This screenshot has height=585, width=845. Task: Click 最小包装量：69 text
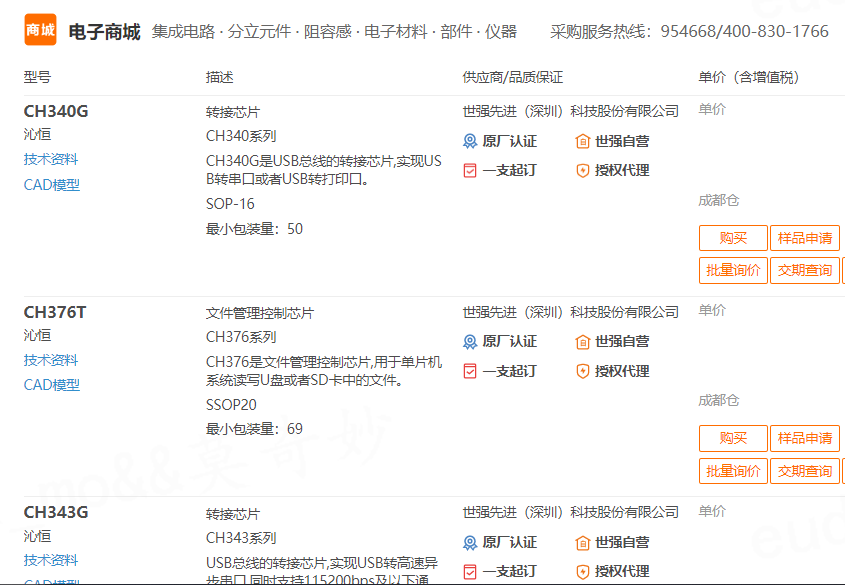click(254, 429)
